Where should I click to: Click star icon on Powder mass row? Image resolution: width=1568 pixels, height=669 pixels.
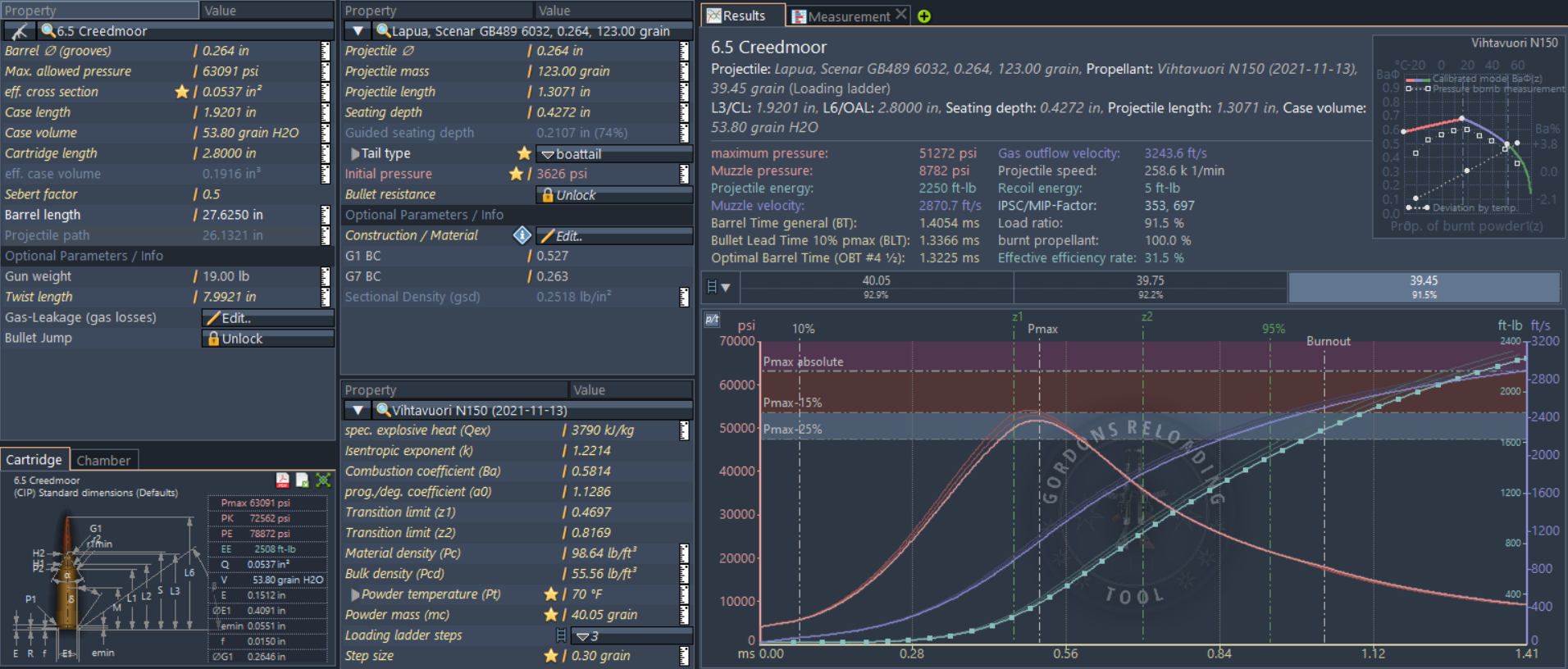click(551, 615)
